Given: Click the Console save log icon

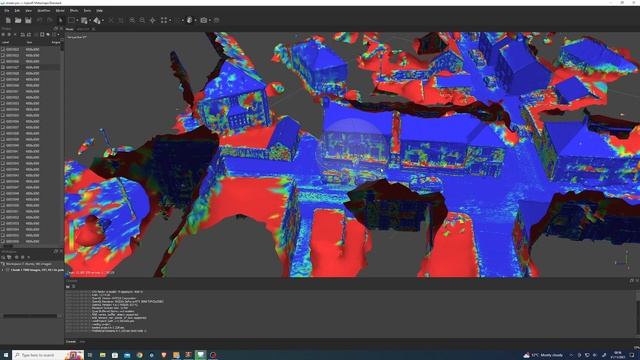Looking at the screenshot, I should pos(68,287).
